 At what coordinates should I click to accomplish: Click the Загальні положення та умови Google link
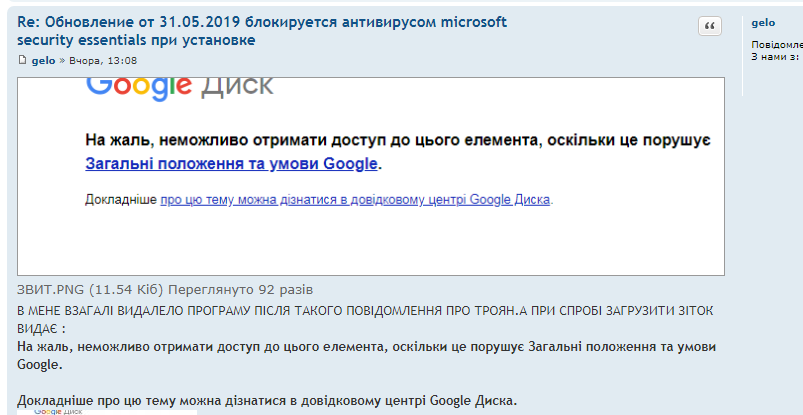(x=231, y=163)
